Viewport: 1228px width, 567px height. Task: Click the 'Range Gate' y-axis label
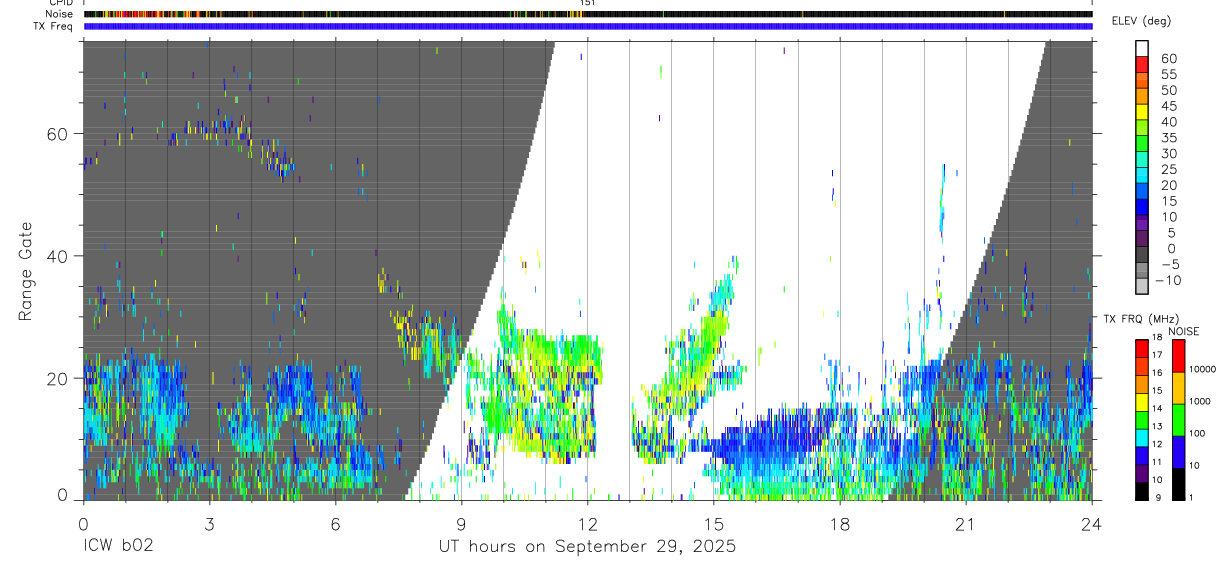[x=27, y=271]
